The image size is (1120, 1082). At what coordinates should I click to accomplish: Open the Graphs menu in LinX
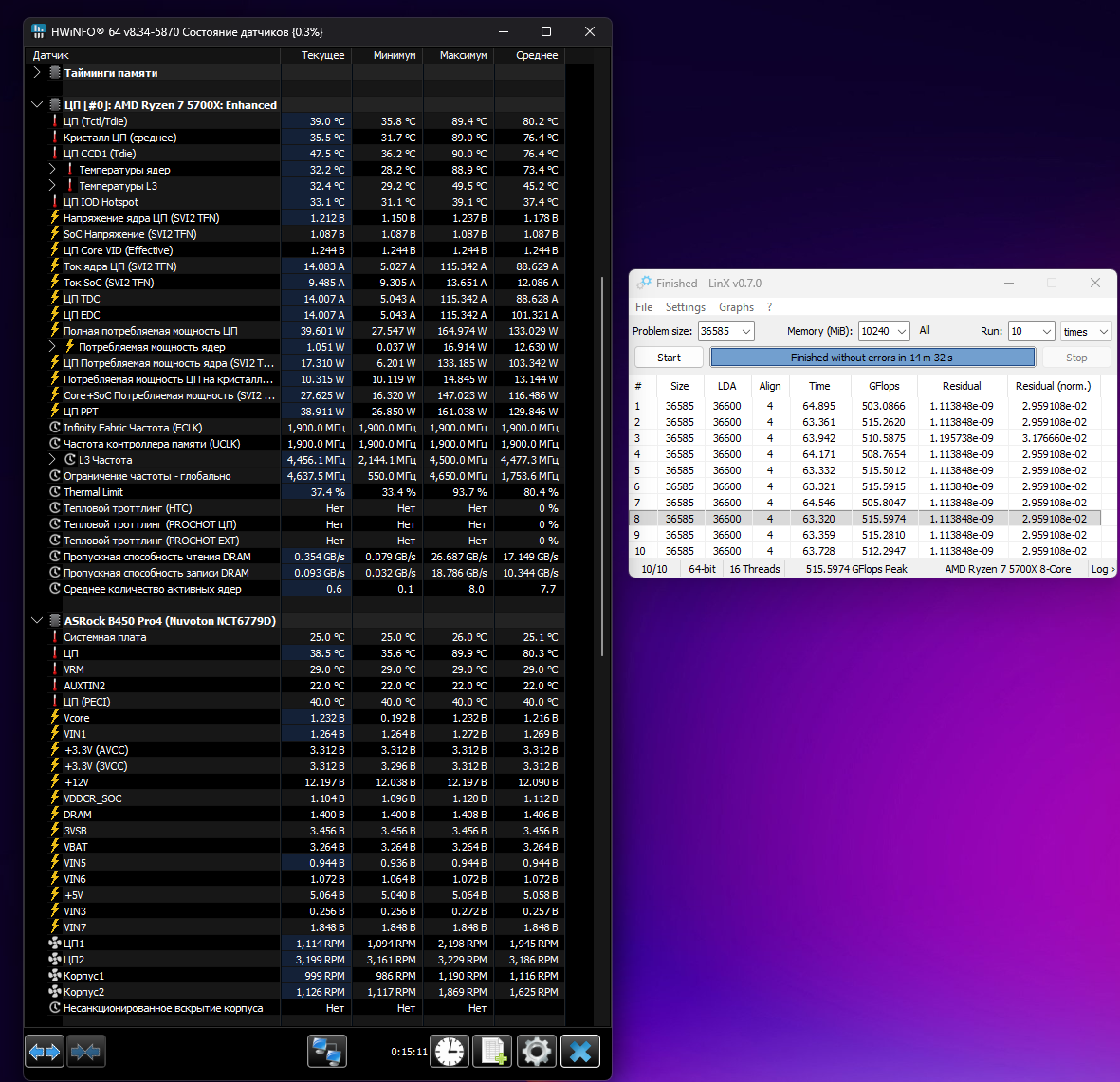tap(736, 307)
